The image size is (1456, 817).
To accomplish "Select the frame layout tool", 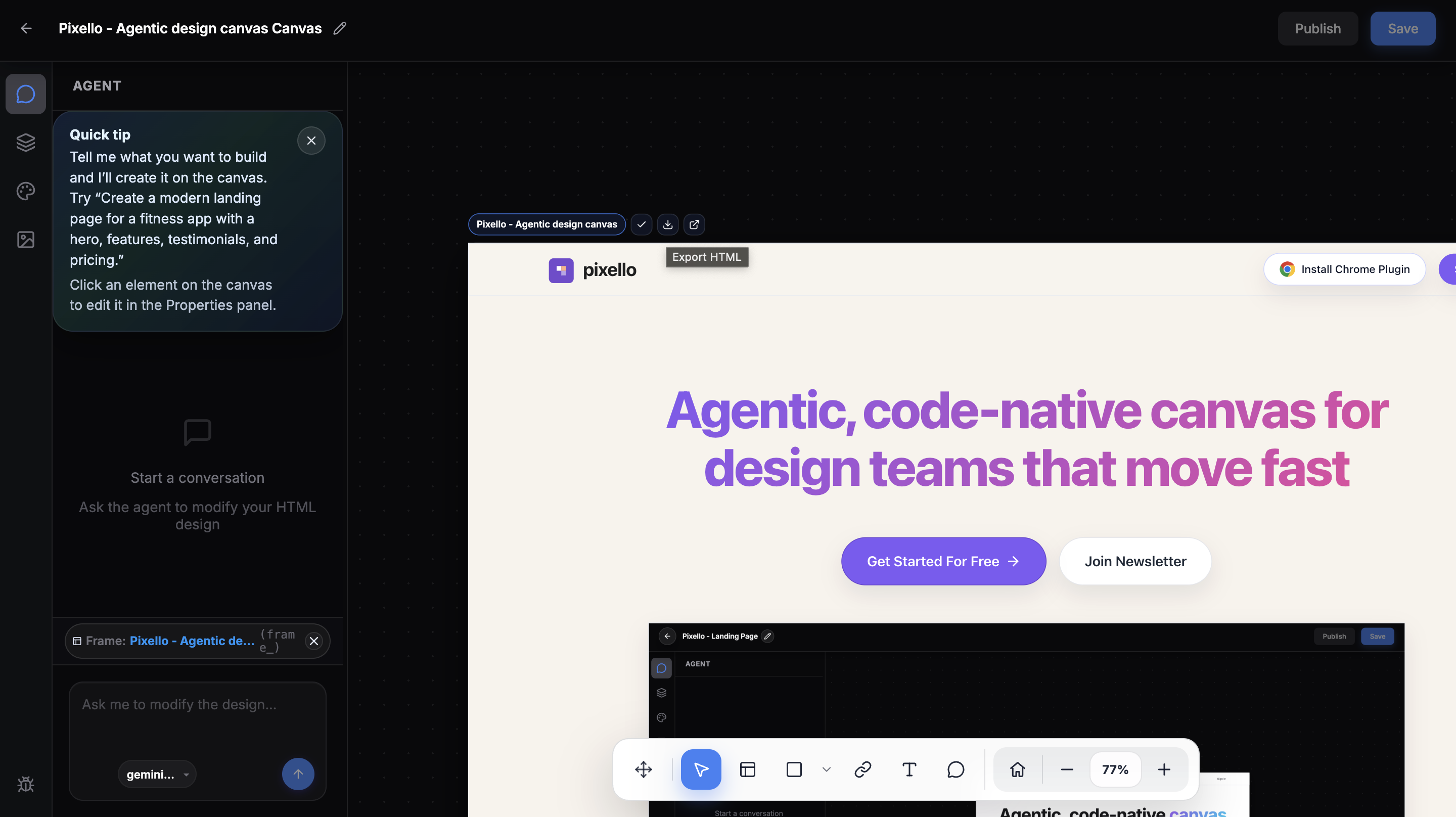I will [x=747, y=769].
